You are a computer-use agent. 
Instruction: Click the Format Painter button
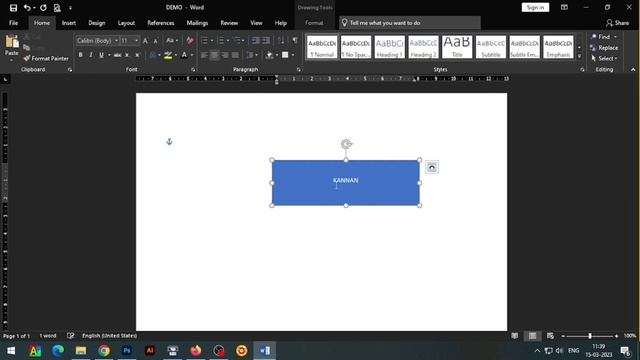[46, 58]
